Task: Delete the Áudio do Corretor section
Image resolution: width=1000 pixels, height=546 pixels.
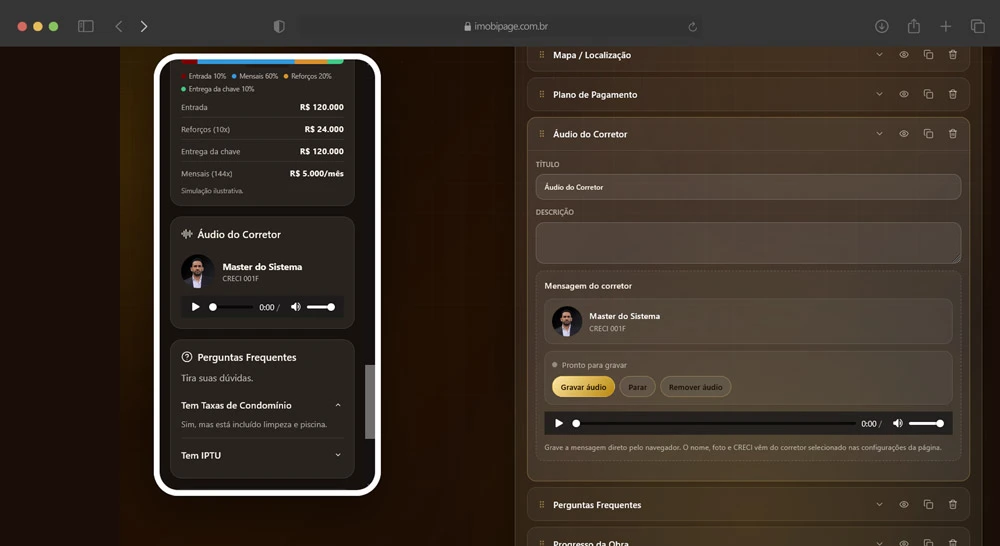Action: [952, 134]
